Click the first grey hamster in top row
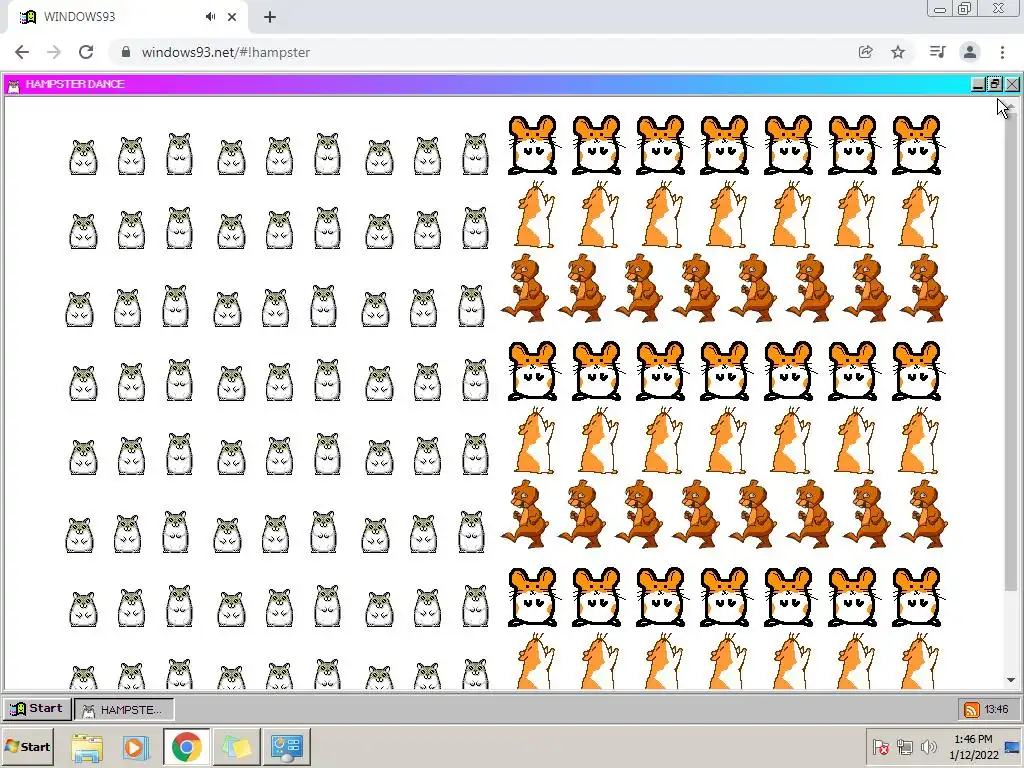 84,157
